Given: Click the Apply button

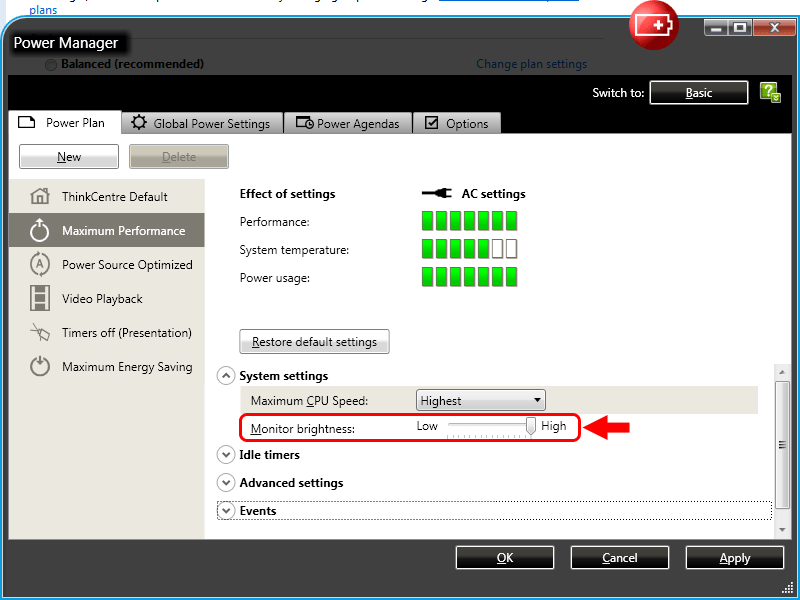Looking at the screenshot, I should [x=735, y=558].
